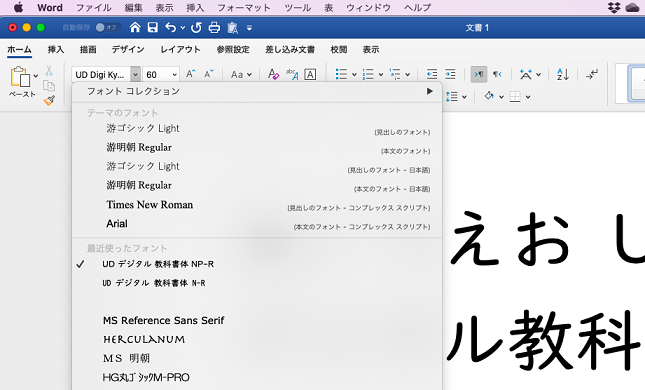645x390 pixels.
Task: Click the Copy icon
Action: [49, 86]
